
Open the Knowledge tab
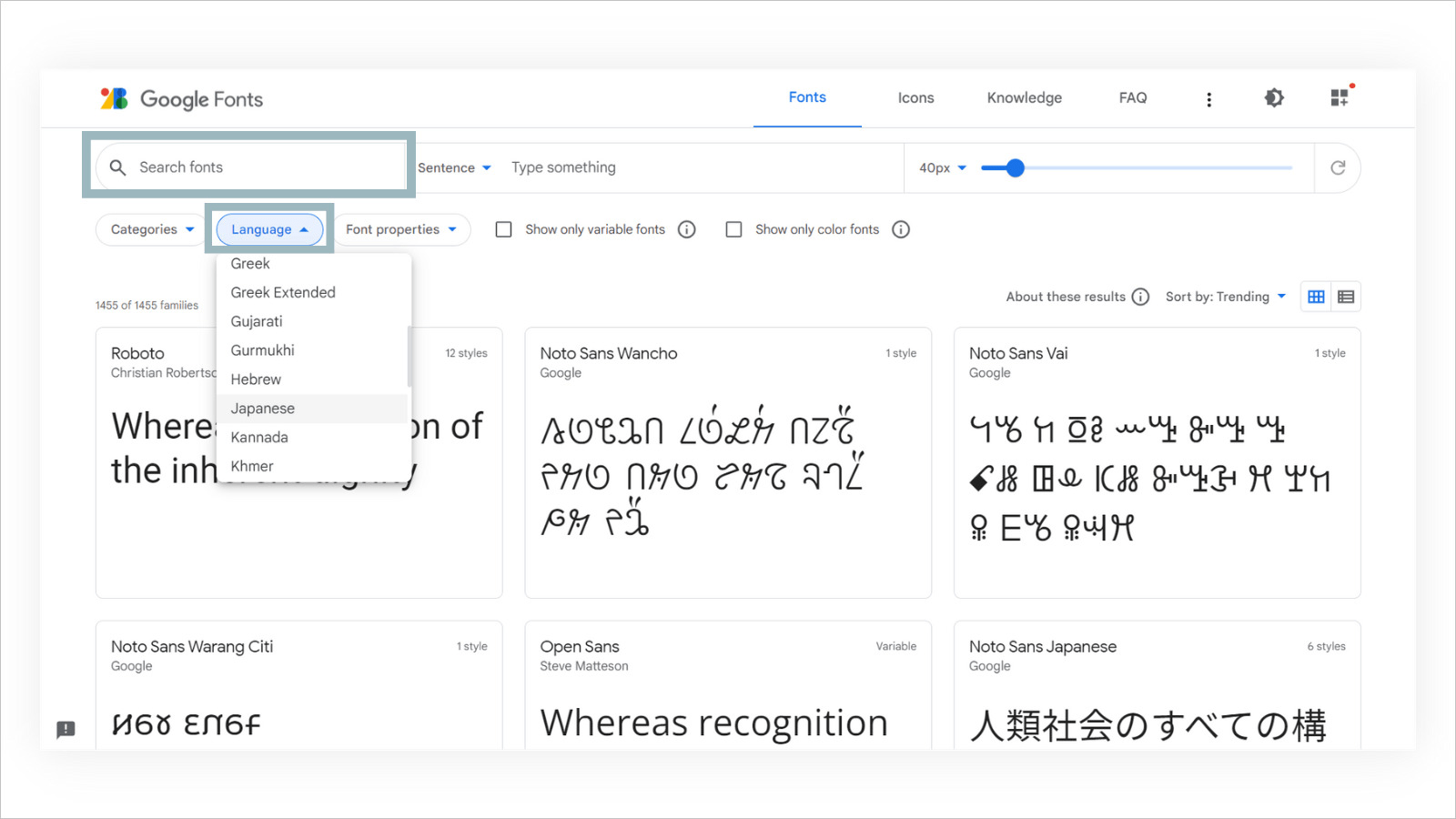point(1025,98)
